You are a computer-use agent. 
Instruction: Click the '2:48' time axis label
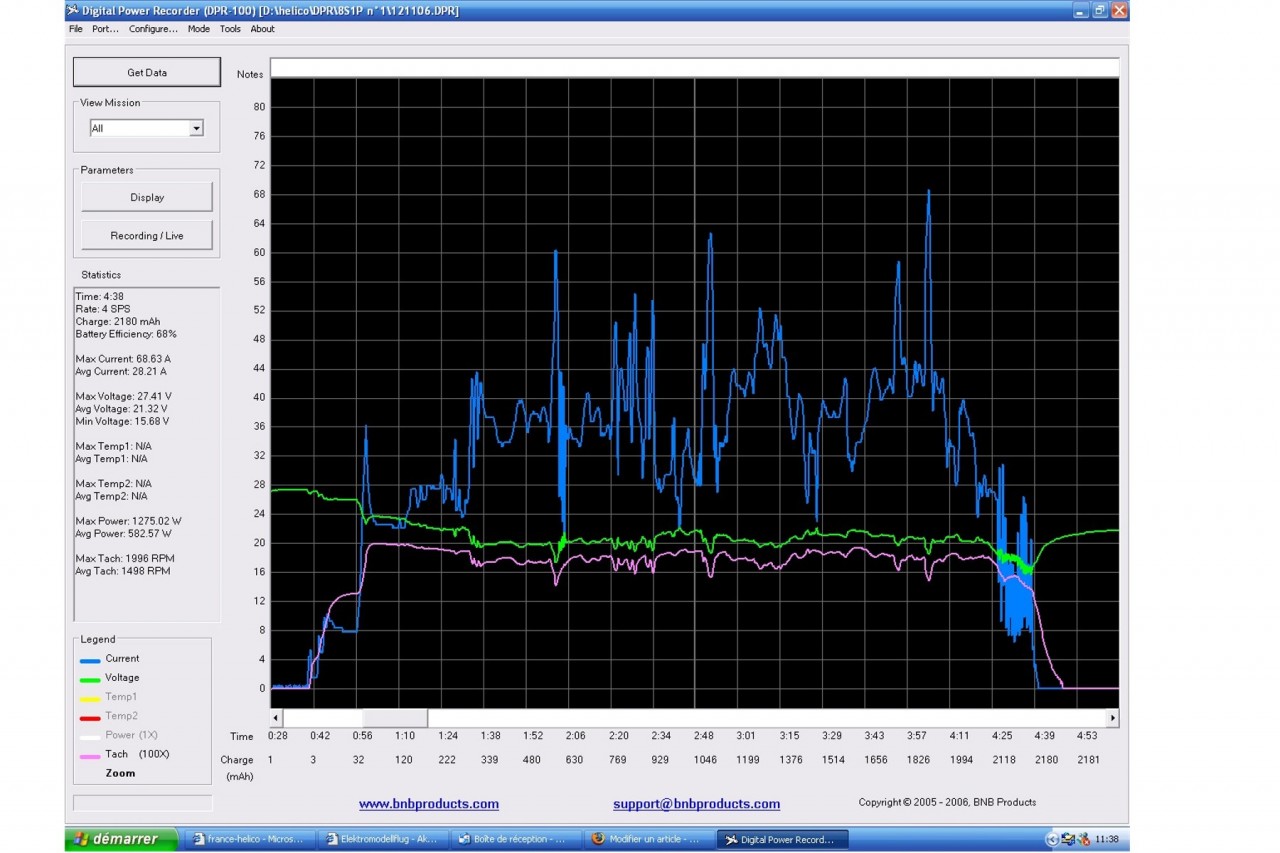tap(704, 736)
